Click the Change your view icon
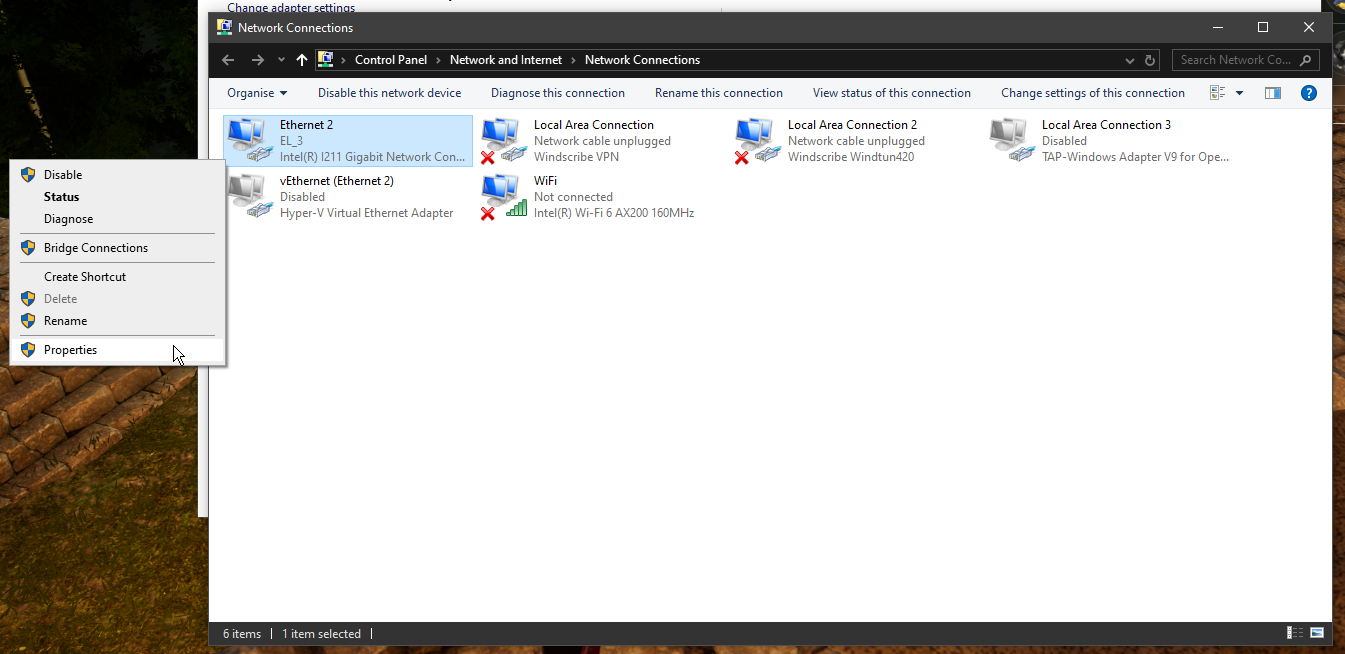 1218,93
